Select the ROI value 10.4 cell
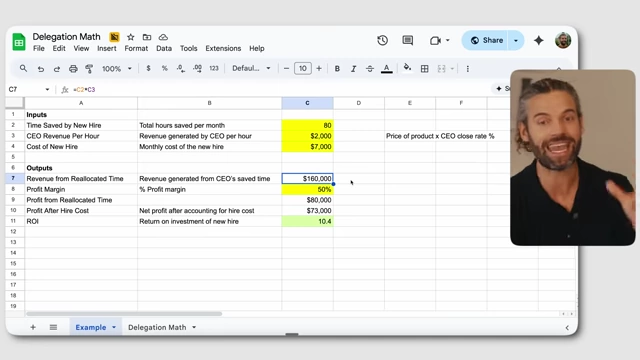 click(x=307, y=221)
